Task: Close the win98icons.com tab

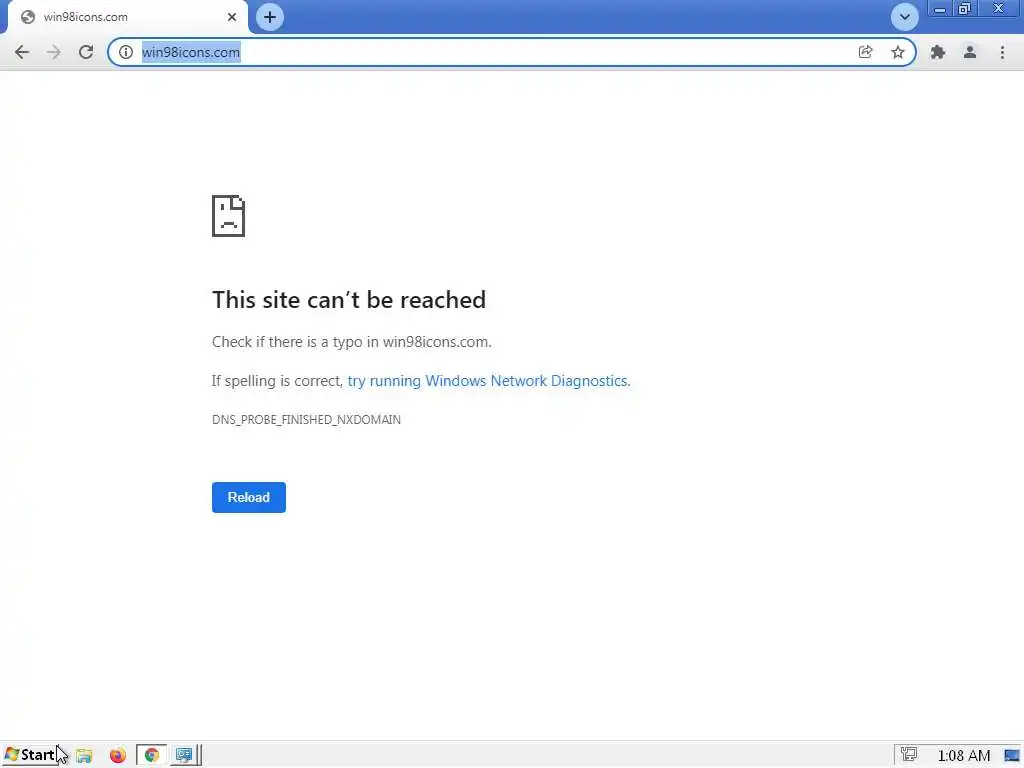Action: (x=232, y=17)
